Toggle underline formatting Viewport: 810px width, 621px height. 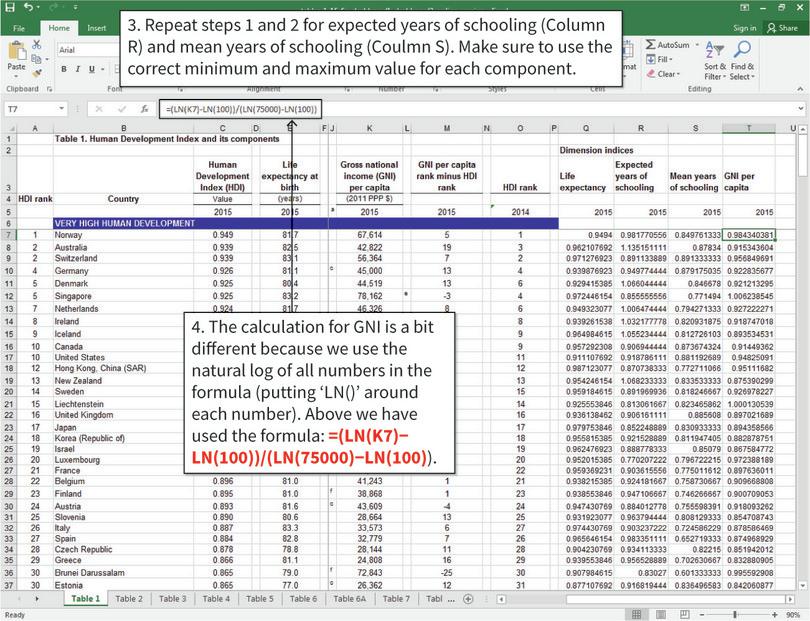pyautogui.click(x=91, y=69)
